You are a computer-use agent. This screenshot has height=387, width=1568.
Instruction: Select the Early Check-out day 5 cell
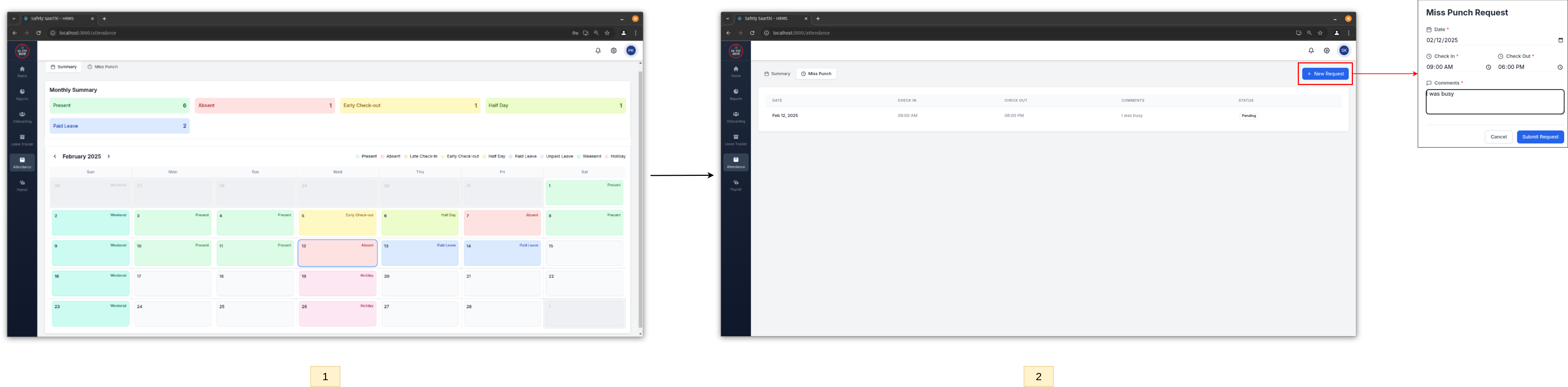337,223
